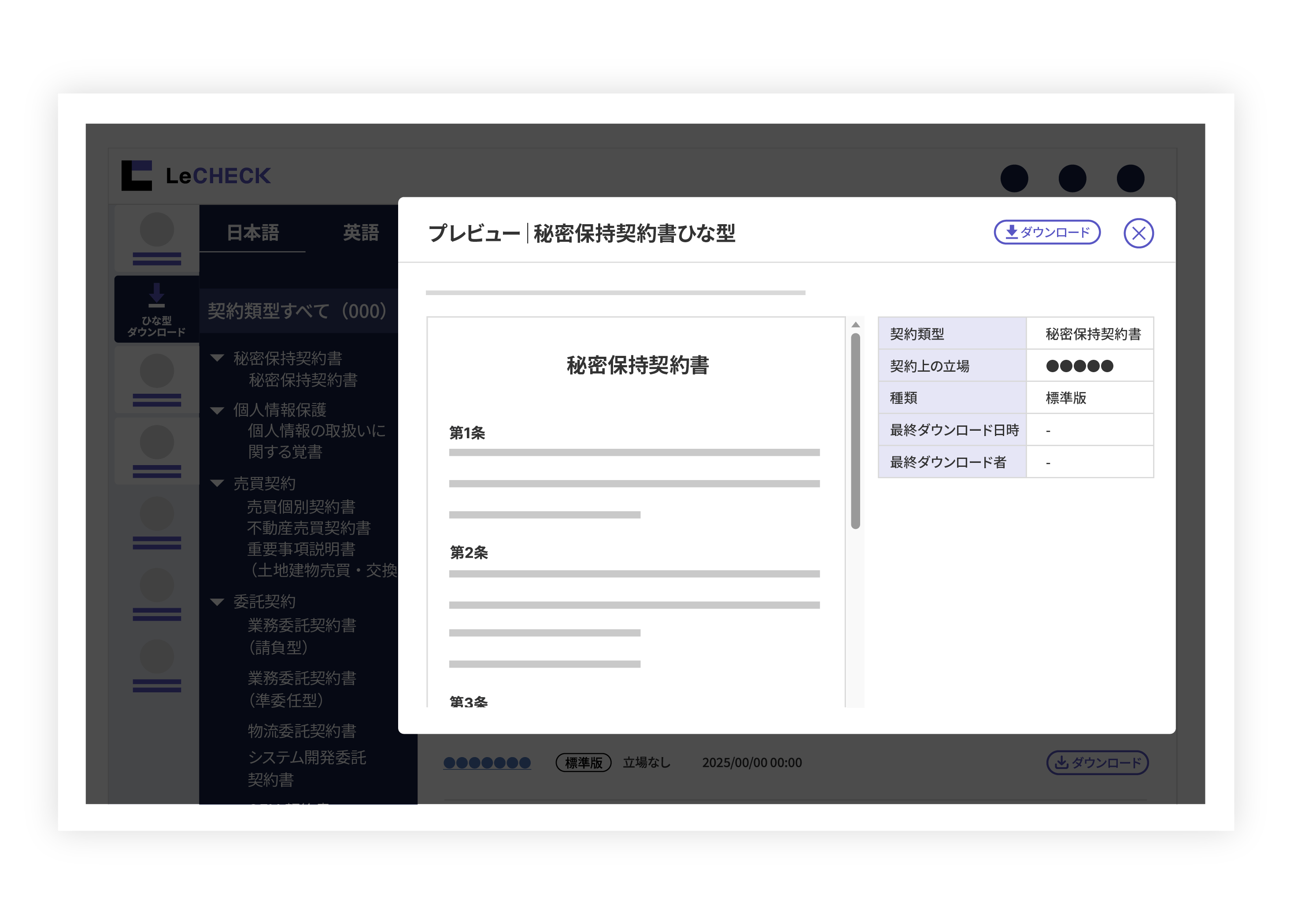Switch to the 英語 tab

(361, 233)
